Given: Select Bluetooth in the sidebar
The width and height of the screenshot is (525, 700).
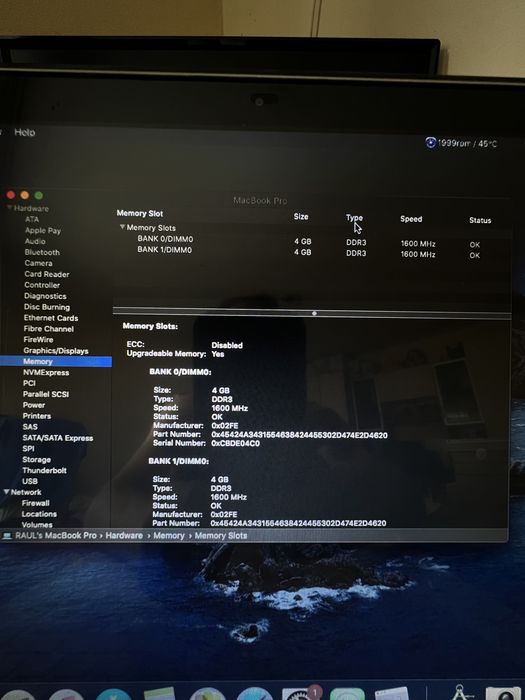Looking at the screenshot, I should pos(42,252).
